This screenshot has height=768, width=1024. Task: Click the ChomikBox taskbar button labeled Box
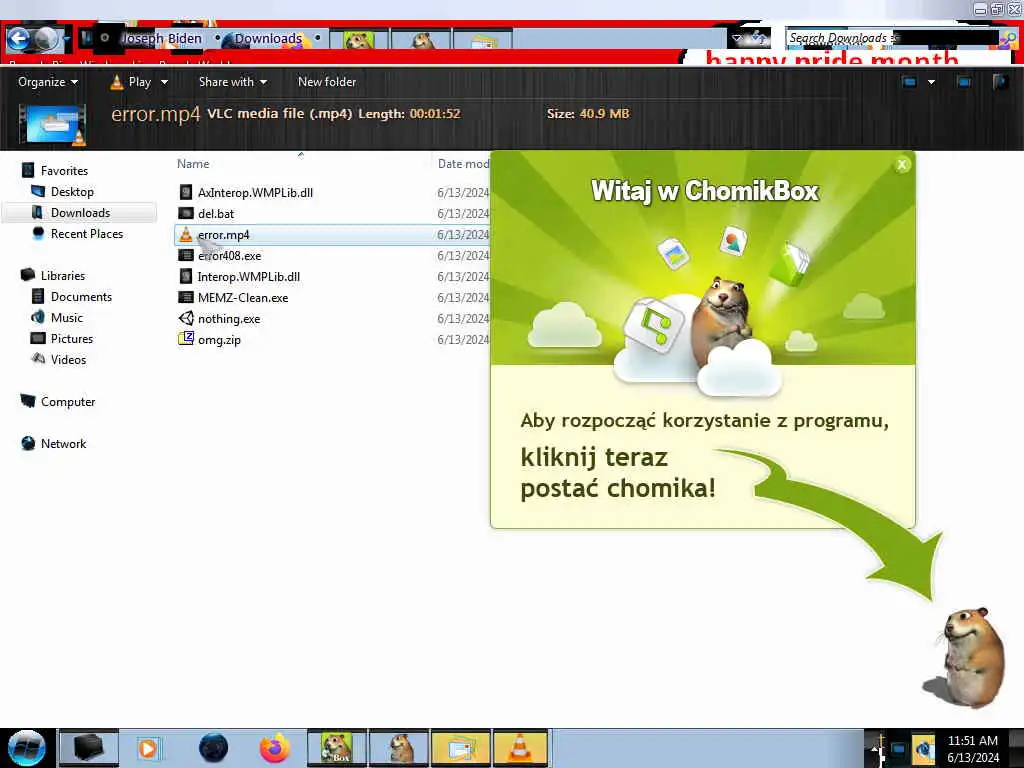pyautogui.click(x=337, y=748)
